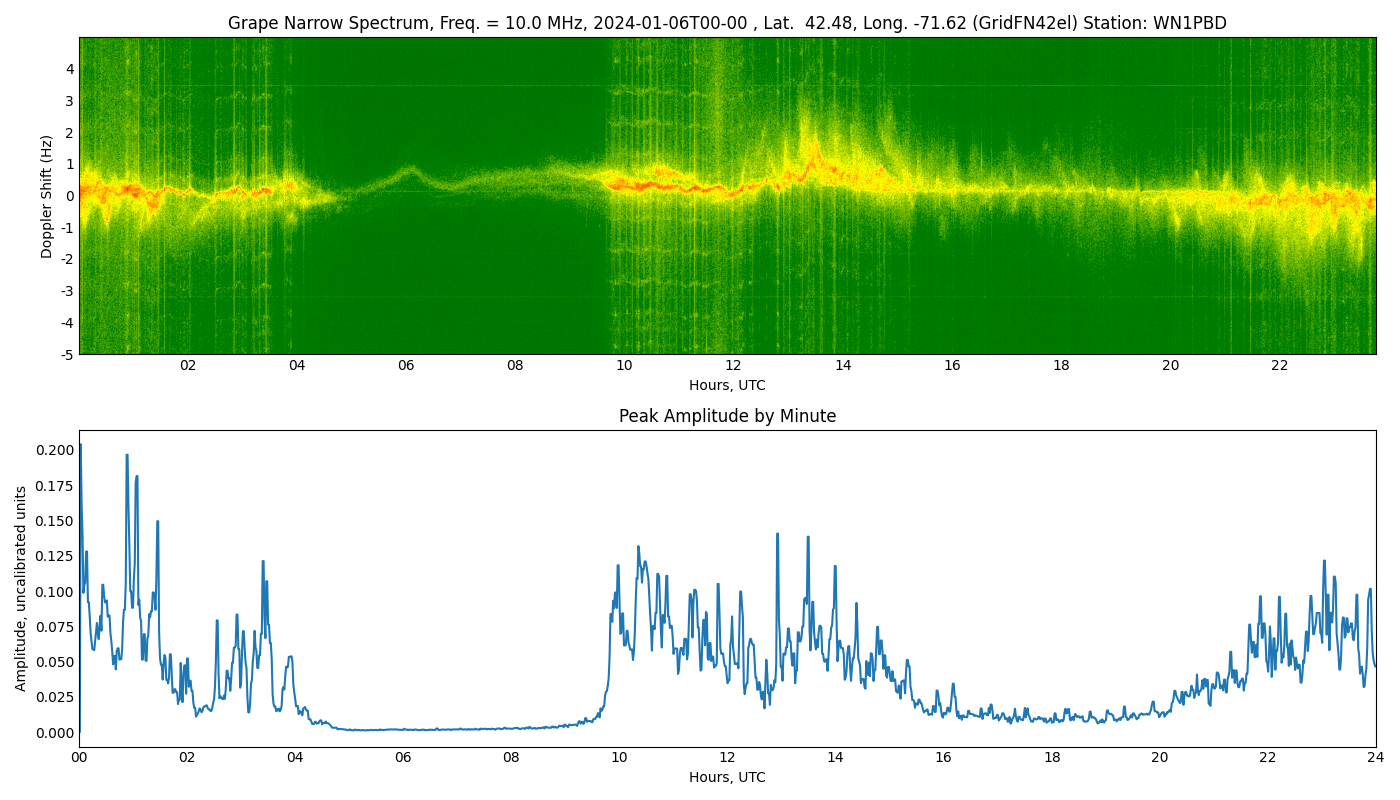
Task: Click the Doppler Shift (Hz) axis label
Action: tap(47, 196)
